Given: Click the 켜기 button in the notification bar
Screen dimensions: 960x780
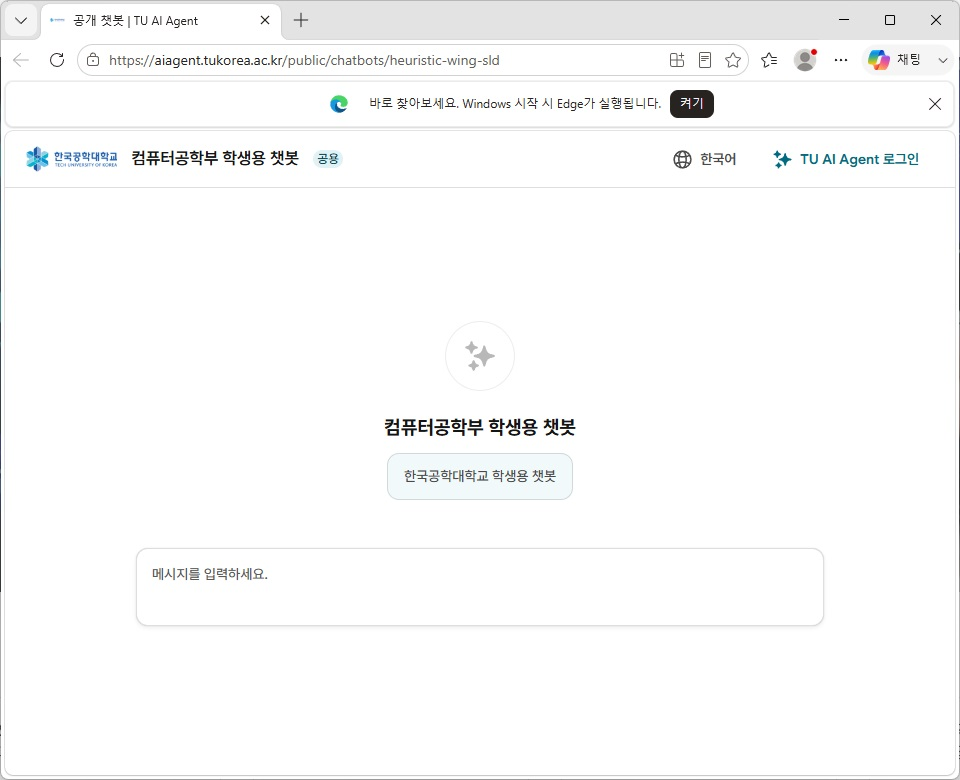Looking at the screenshot, I should [692, 103].
